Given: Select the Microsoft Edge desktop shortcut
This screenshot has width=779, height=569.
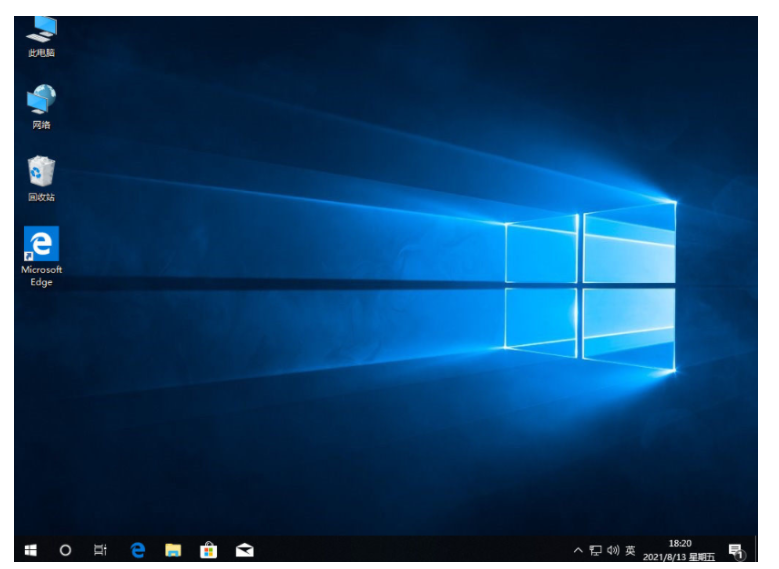Looking at the screenshot, I should click(41, 255).
